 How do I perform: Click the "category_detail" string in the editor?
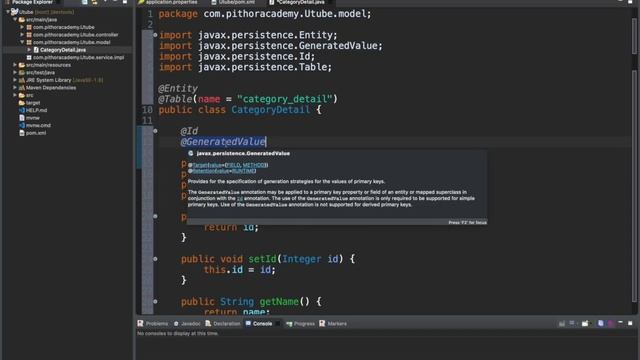(284, 99)
